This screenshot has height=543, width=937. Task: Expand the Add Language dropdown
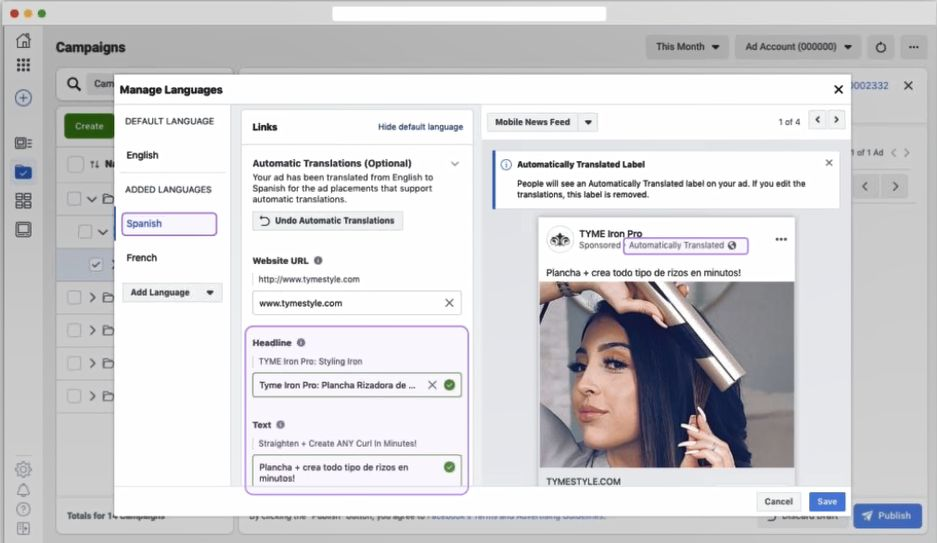coord(172,292)
